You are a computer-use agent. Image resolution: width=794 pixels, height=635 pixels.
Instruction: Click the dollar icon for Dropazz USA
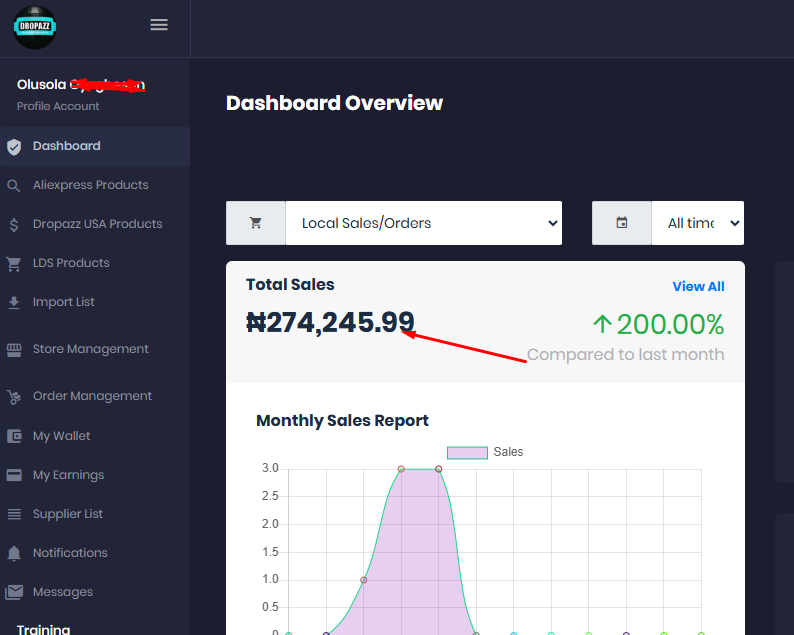click(x=14, y=225)
